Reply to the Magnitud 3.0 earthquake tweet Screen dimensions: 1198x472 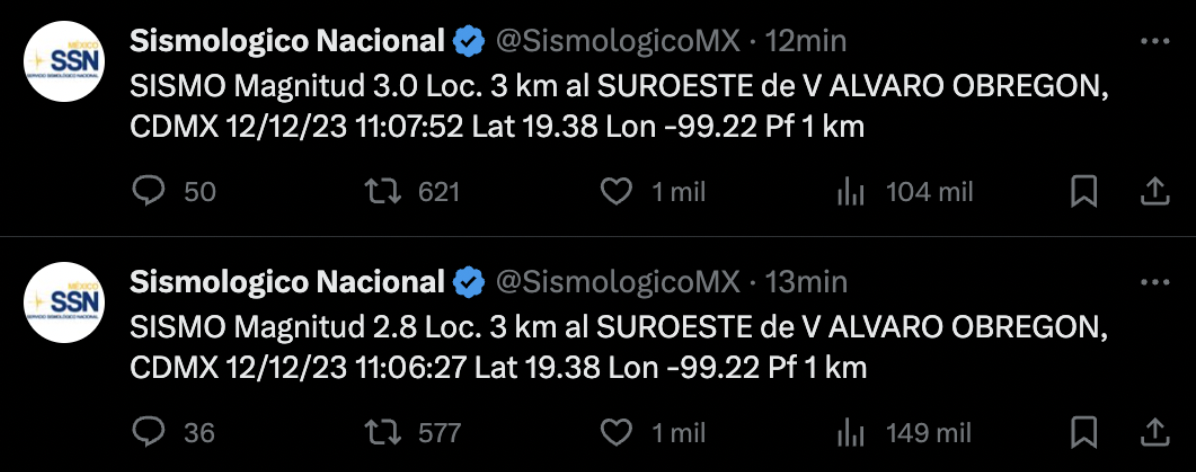click(x=149, y=191)
